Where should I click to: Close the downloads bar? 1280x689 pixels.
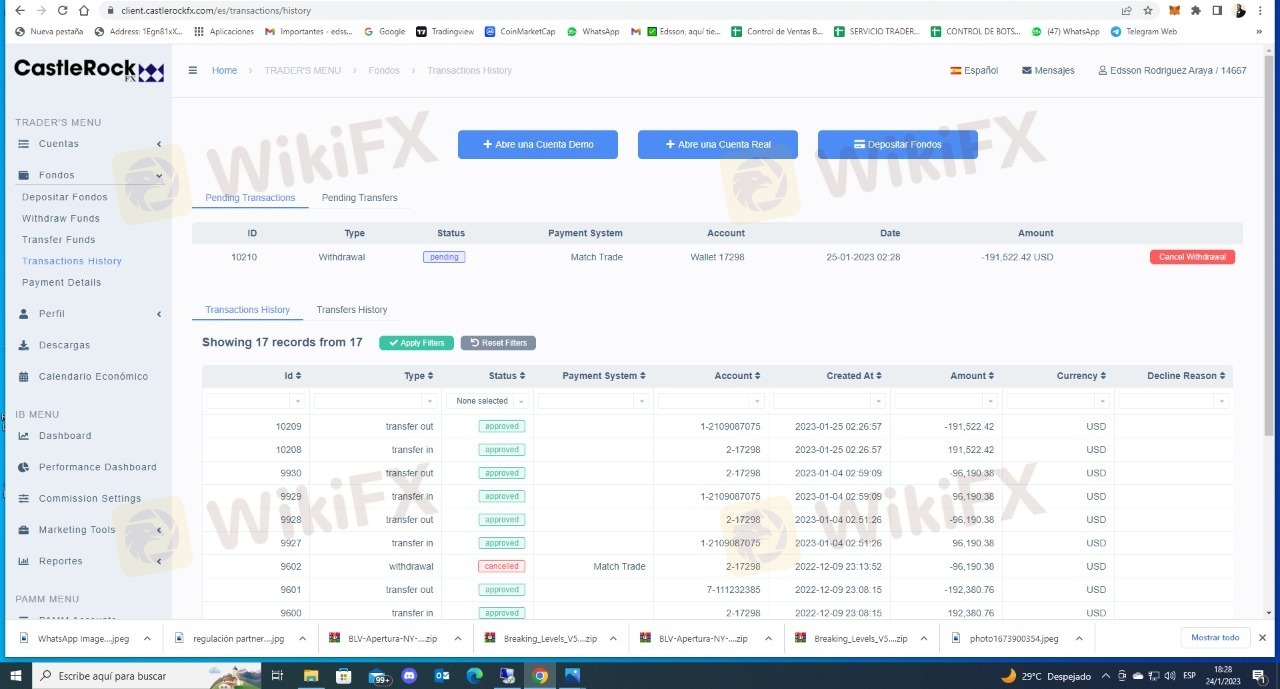pos(1263,637)
